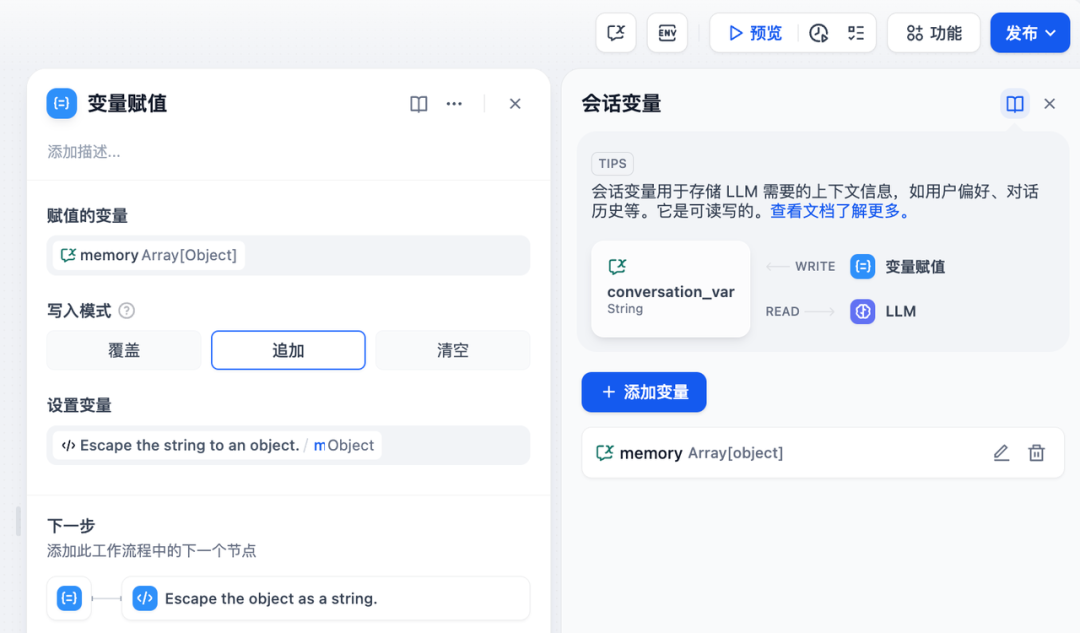Open the 设置变量 value selector field
1080x633 pixels.
[288, 445]
